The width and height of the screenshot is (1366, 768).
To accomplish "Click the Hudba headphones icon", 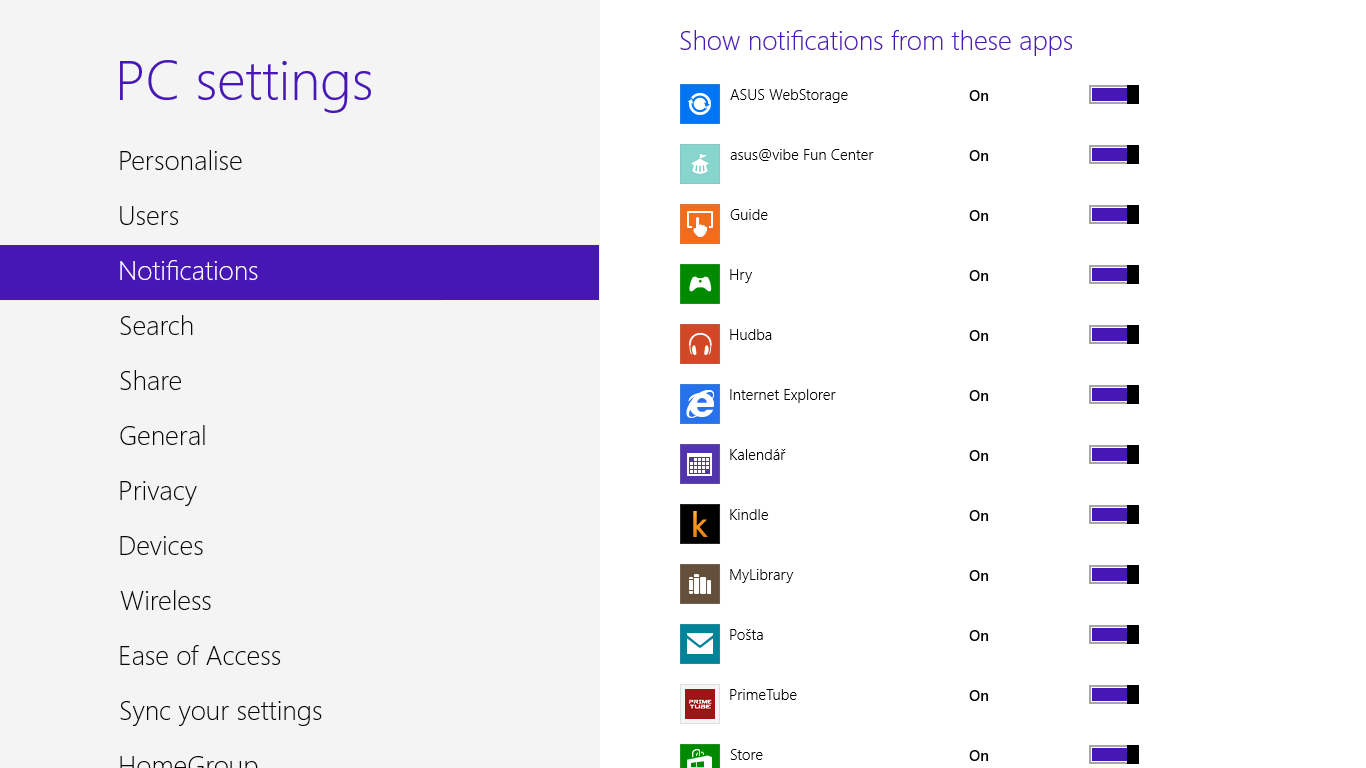I will [699, 344].
